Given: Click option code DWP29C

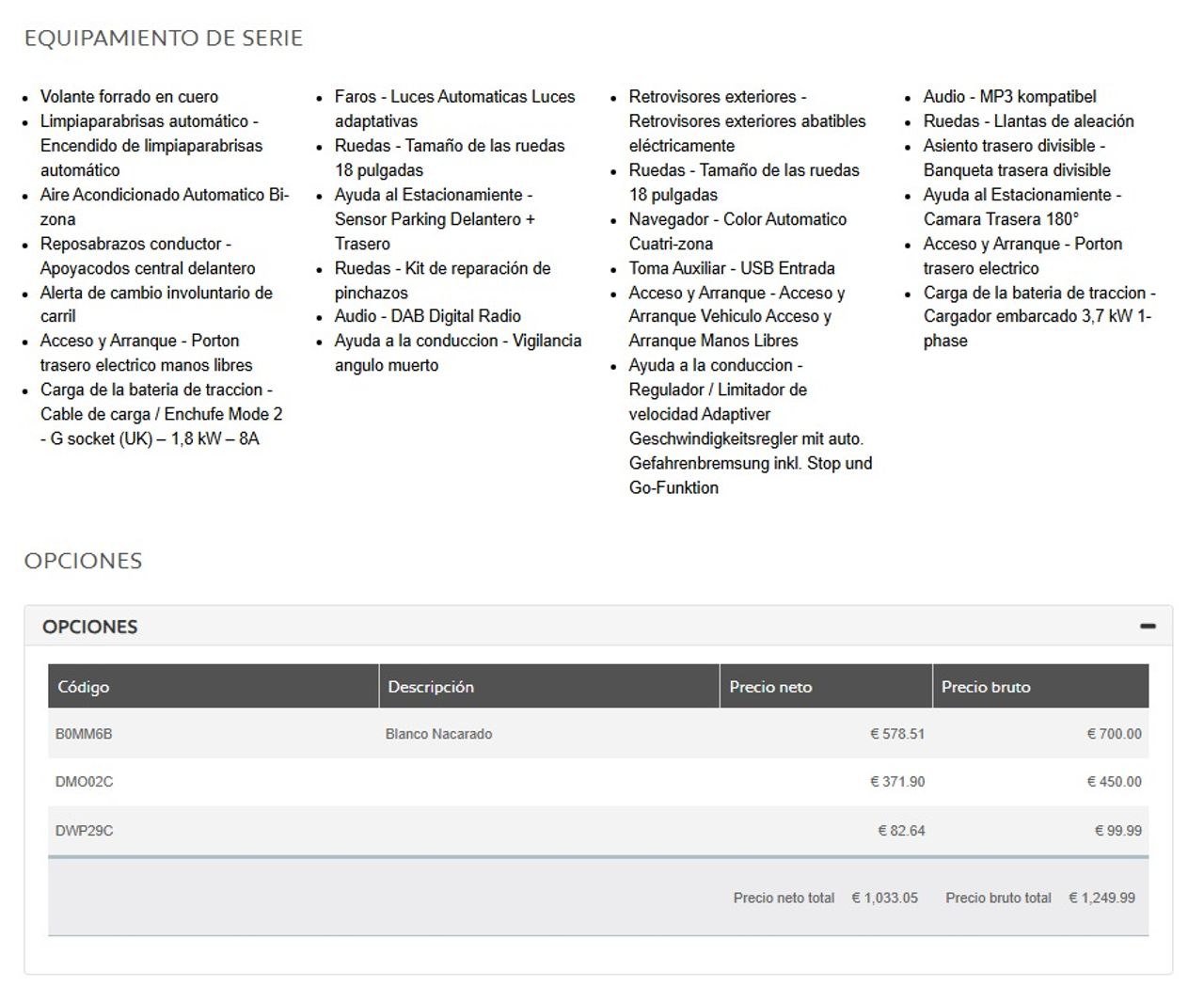Looking at the screenshot, I should [84, 831].
